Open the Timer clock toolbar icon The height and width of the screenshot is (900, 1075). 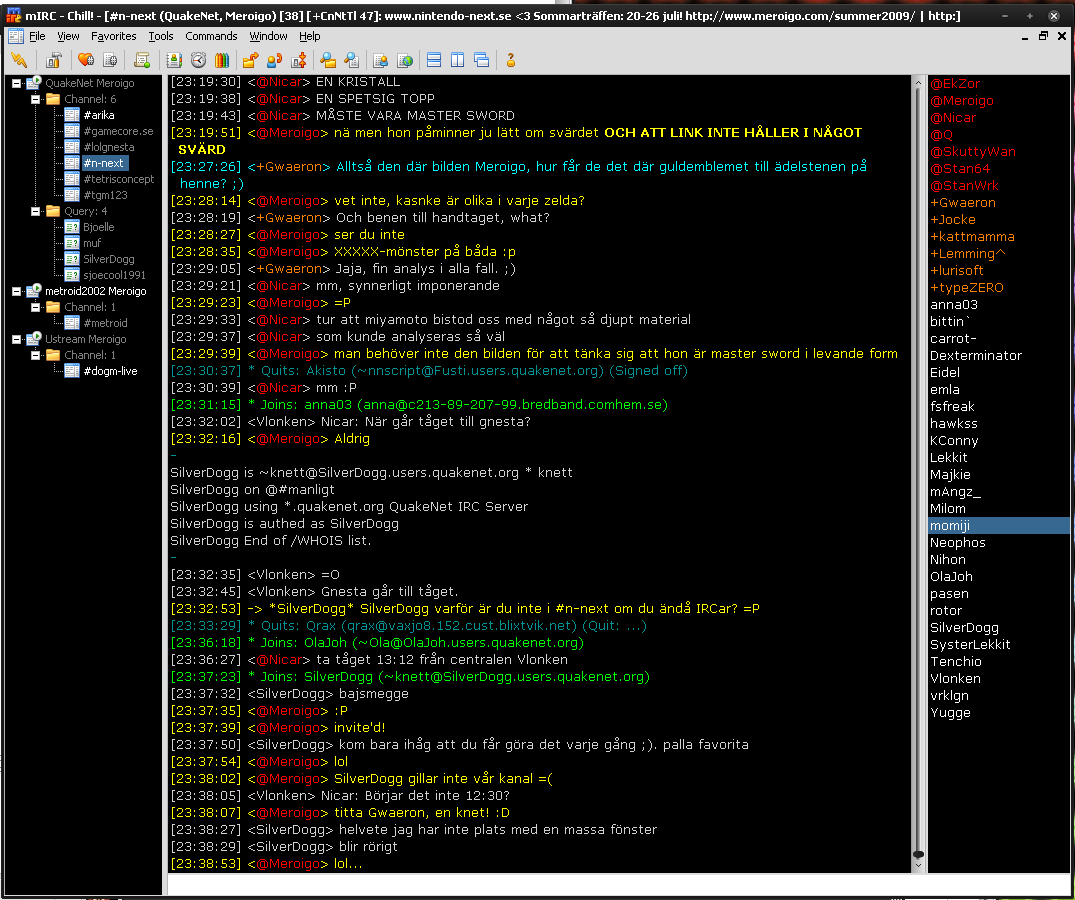(198, 60)
